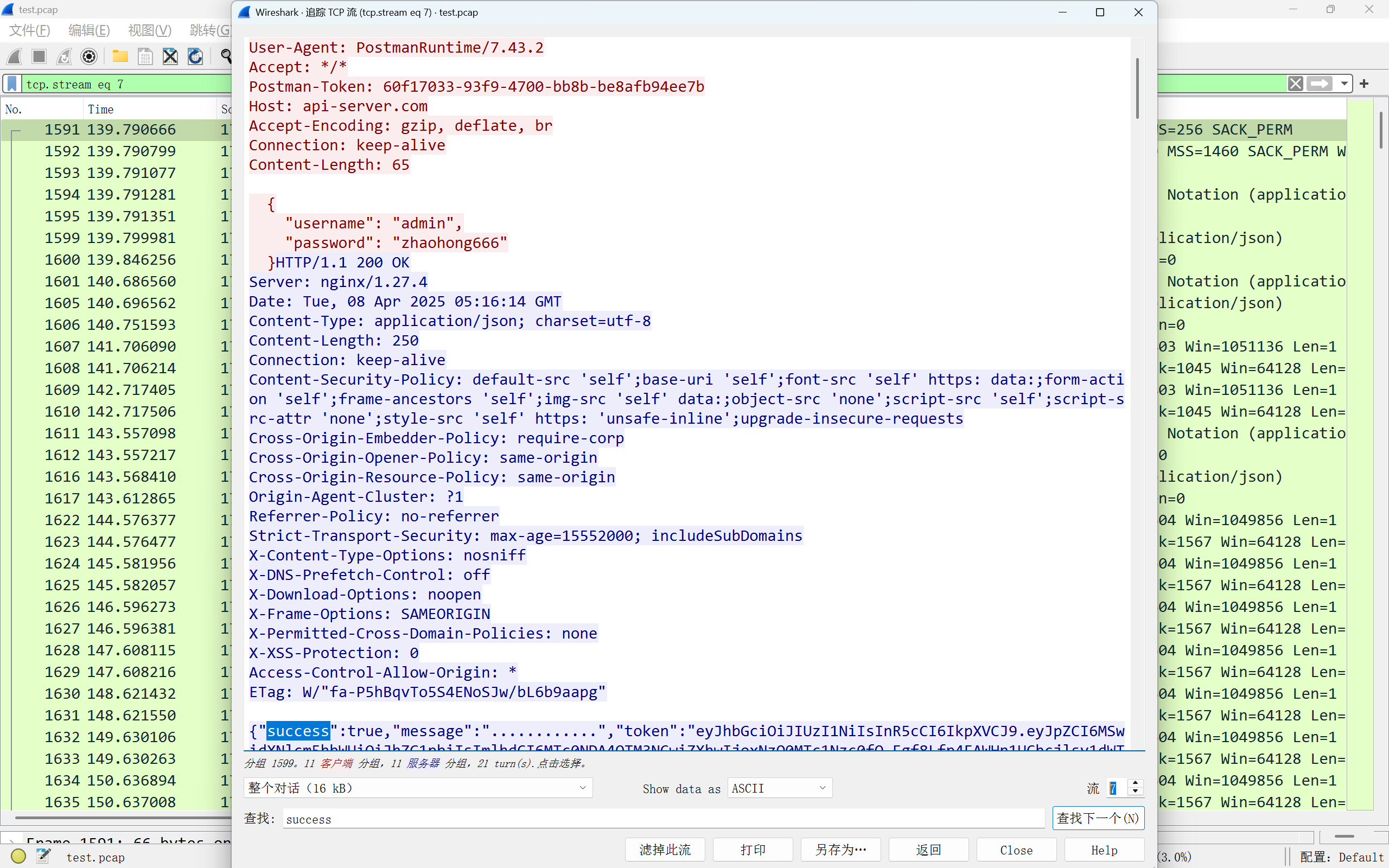Apply the display filter arrow icon
The width and height of the screenshot is (1389, 868).
point(1319,84)
